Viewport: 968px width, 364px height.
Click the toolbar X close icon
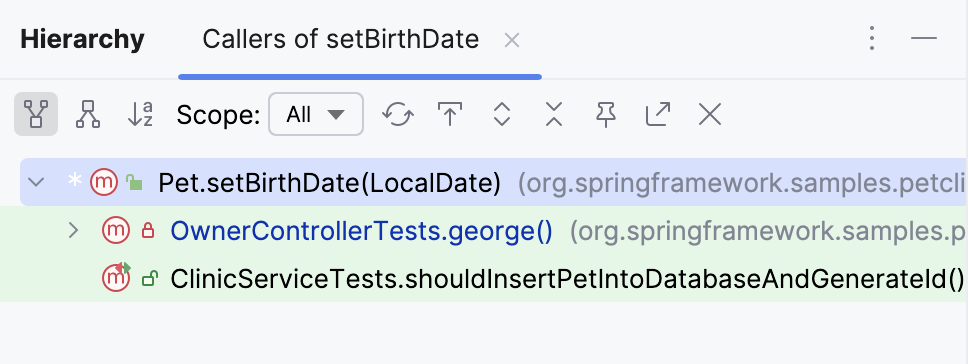pos(710,114)
